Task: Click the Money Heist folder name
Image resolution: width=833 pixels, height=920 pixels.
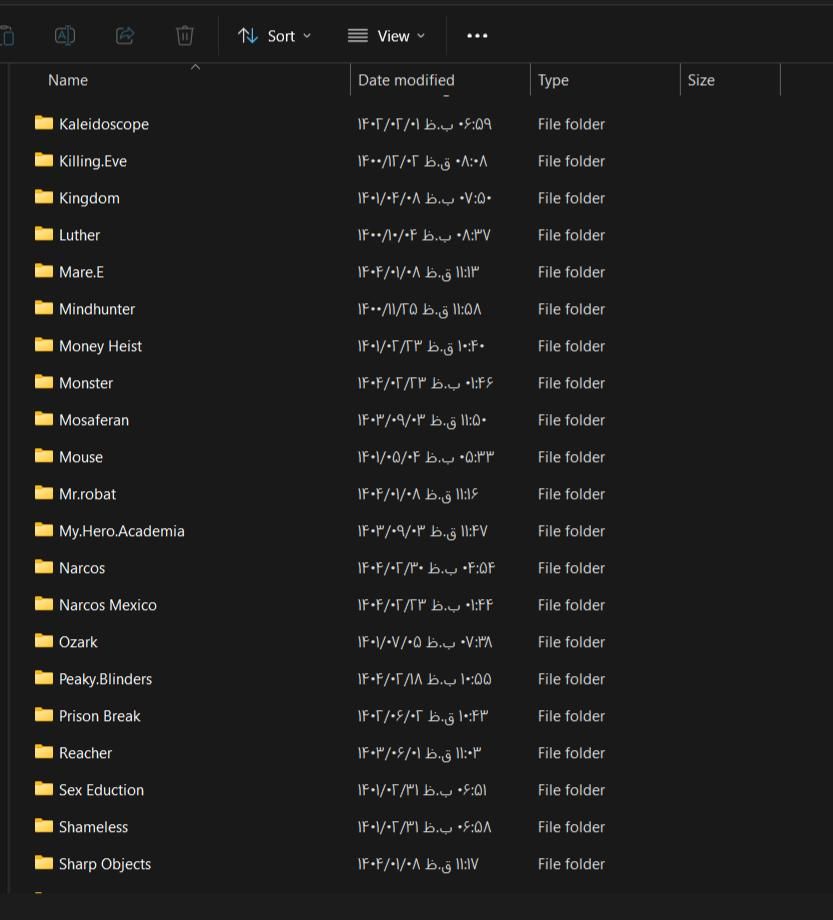Action: (x=100, y=346)
